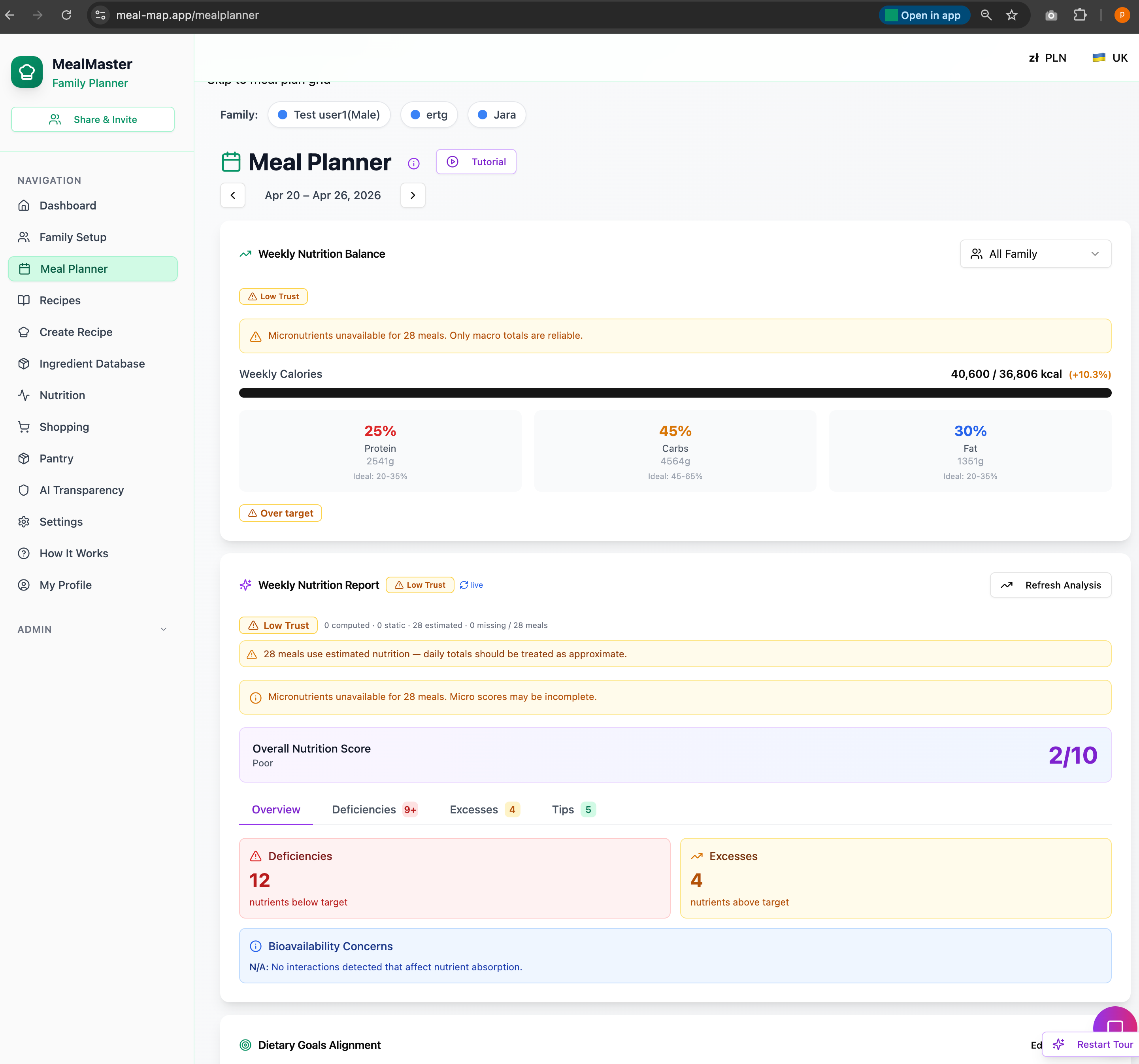Open Shopping list page
This screenshot has height=1064, width=1139.
click(93, 427)
